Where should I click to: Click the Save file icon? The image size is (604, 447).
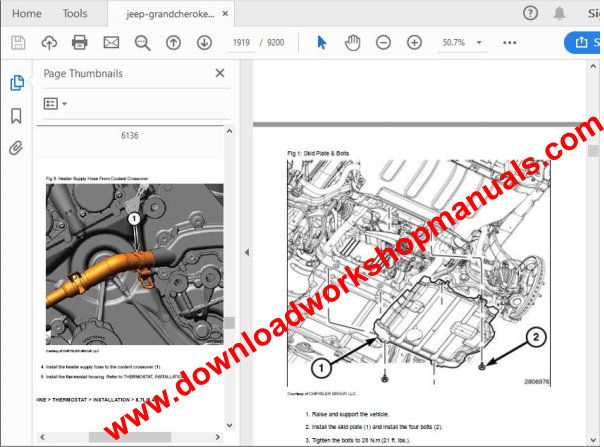coord(18,42)
